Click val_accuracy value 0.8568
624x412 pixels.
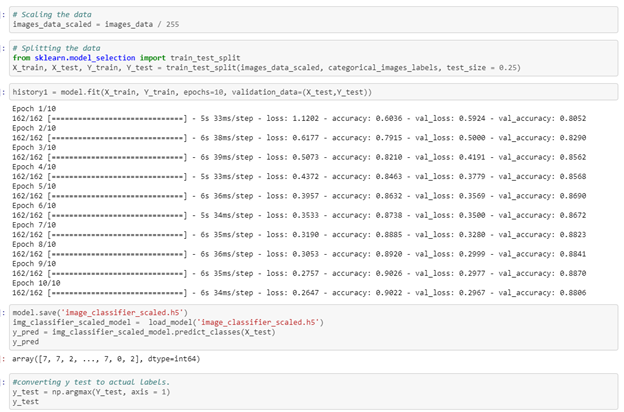(573, 176)
